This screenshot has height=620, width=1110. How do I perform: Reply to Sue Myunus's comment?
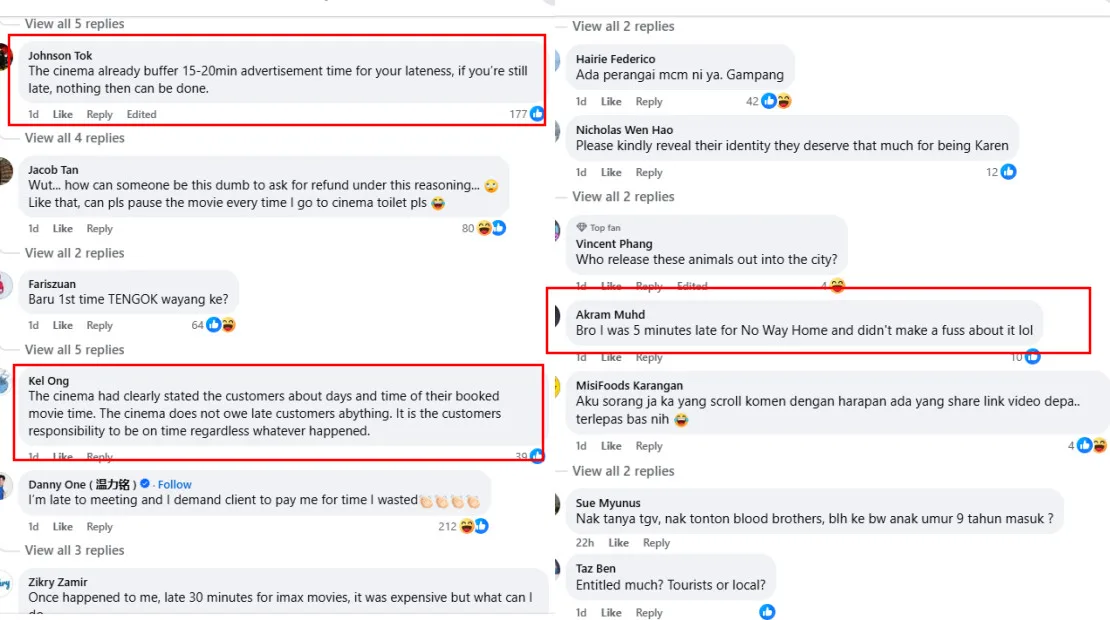pyautogui.click(x=656, y=543)
